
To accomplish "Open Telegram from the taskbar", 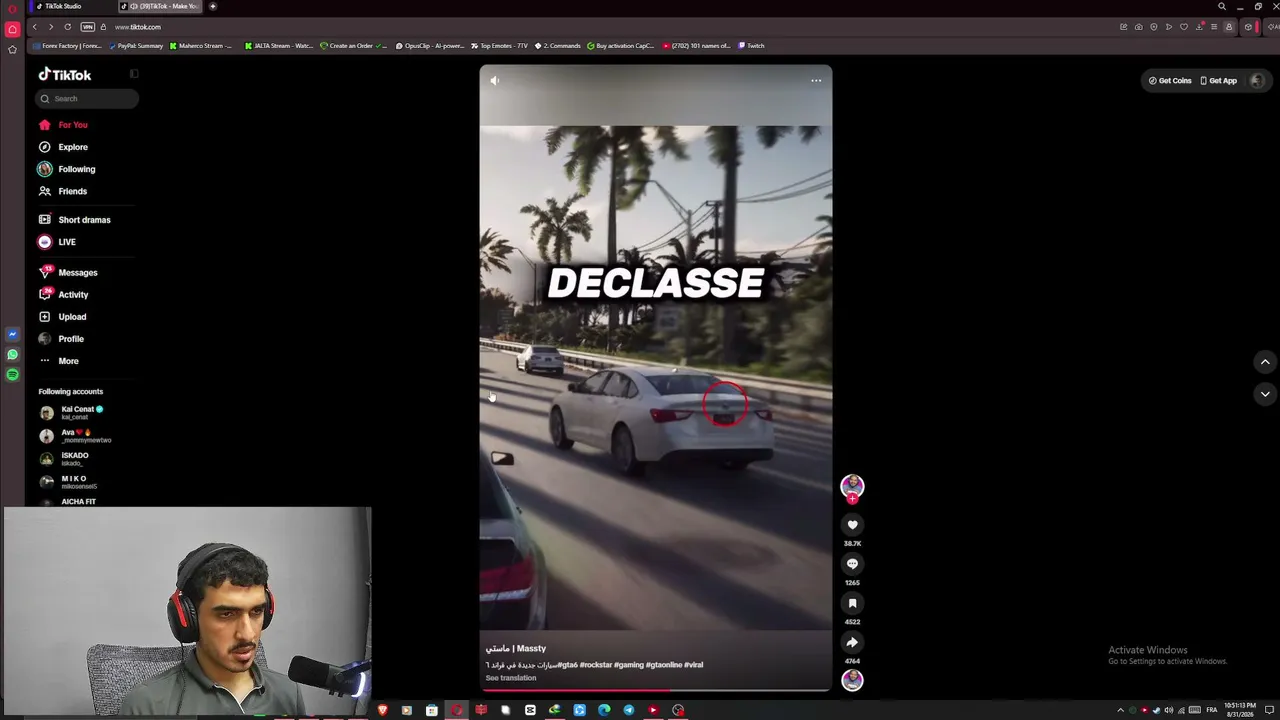I will coord(628,710).
